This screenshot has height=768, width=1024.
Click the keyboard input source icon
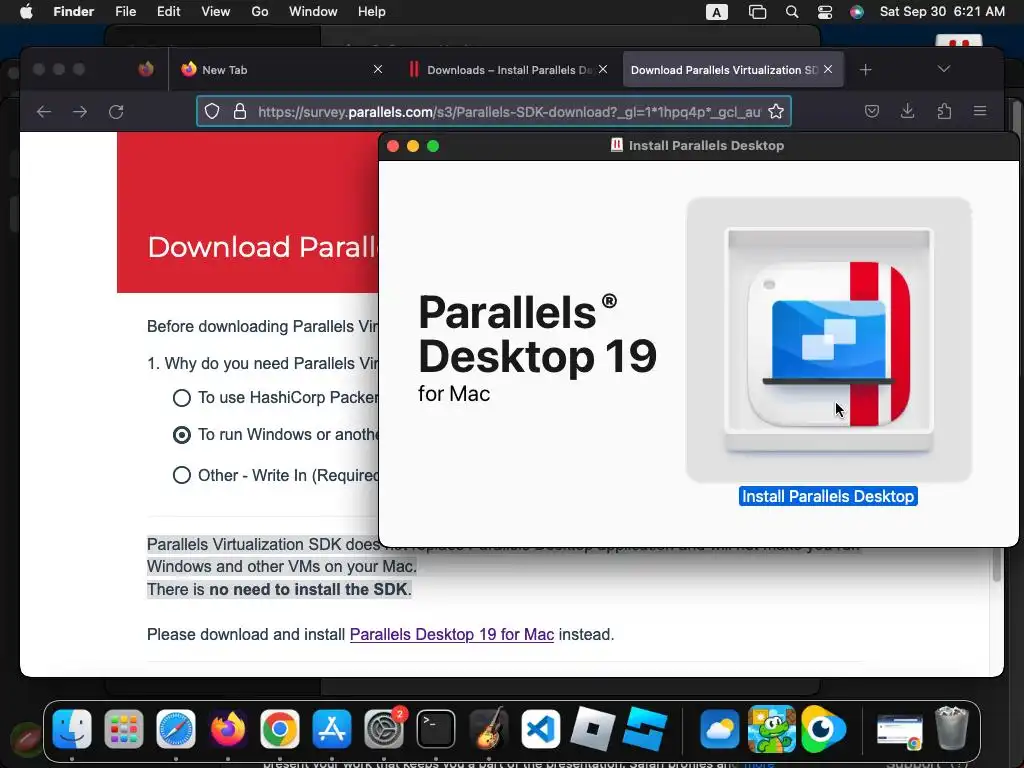[716, 12]
